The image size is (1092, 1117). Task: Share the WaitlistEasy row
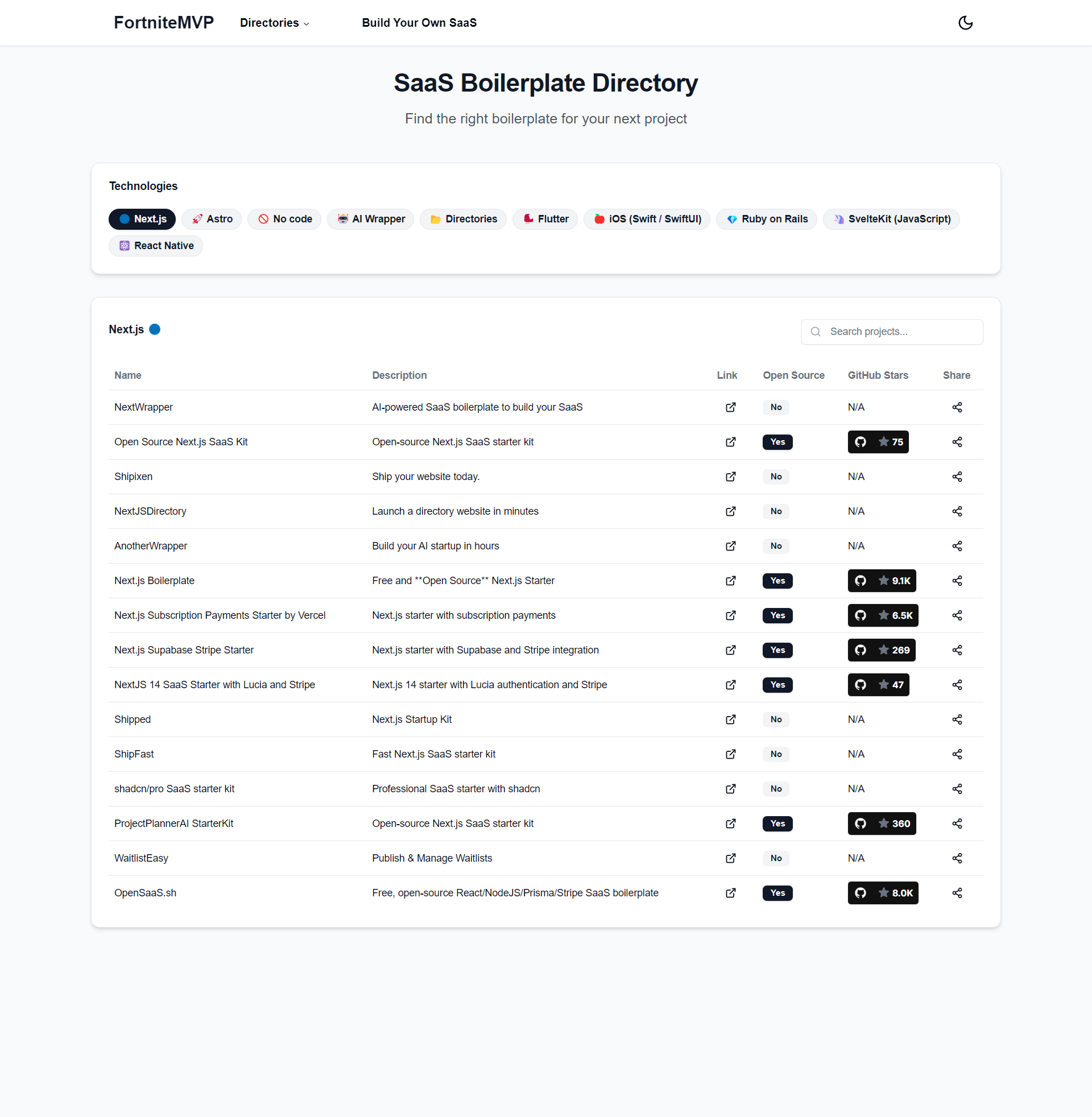[x=957, y=858]
